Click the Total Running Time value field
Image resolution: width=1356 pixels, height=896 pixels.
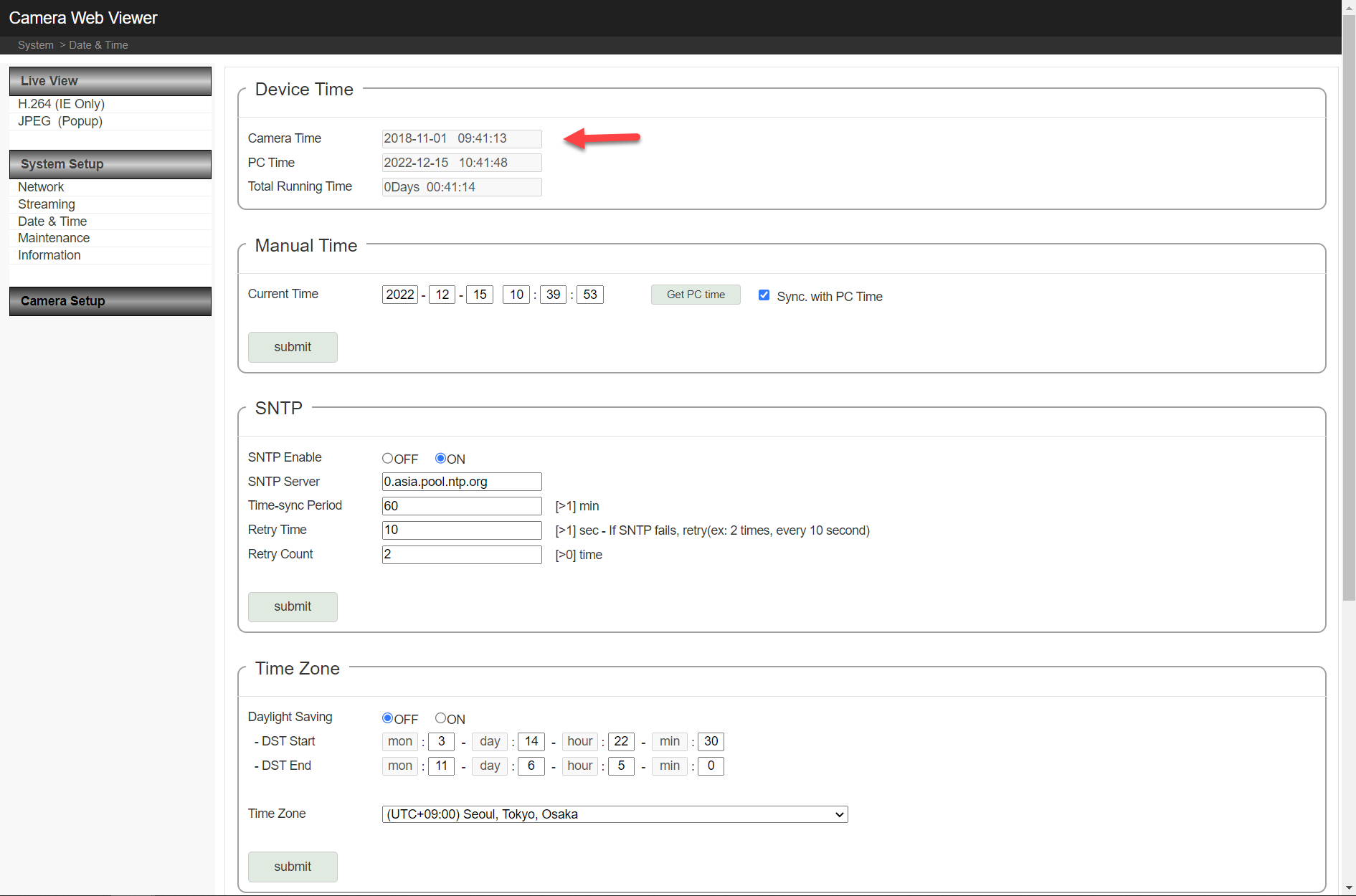[x=462, y=187]
